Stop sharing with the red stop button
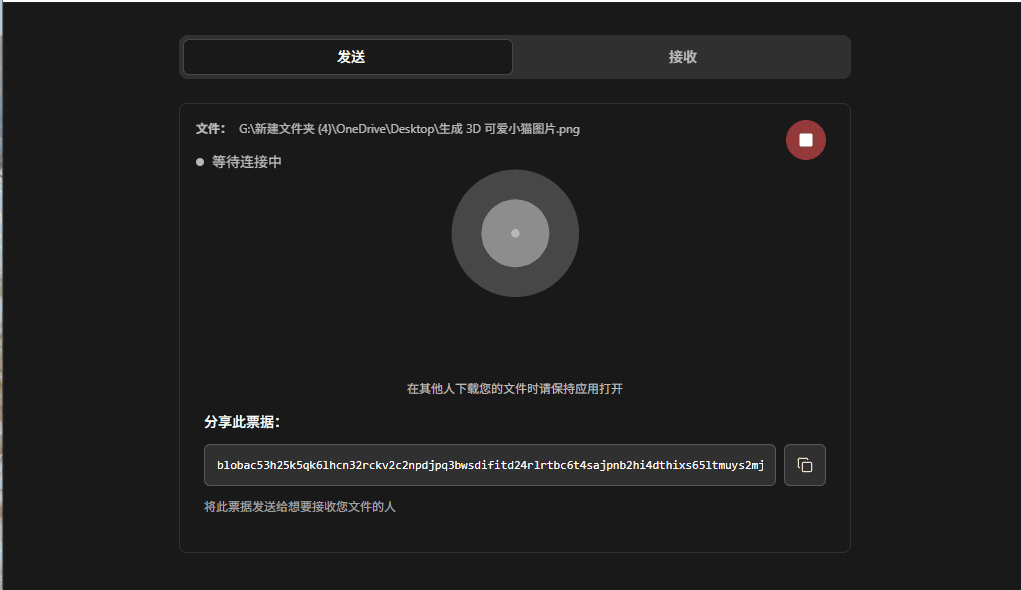This screenshot has height=590, width=1021. pyautogui.click(x=805, y=140)
